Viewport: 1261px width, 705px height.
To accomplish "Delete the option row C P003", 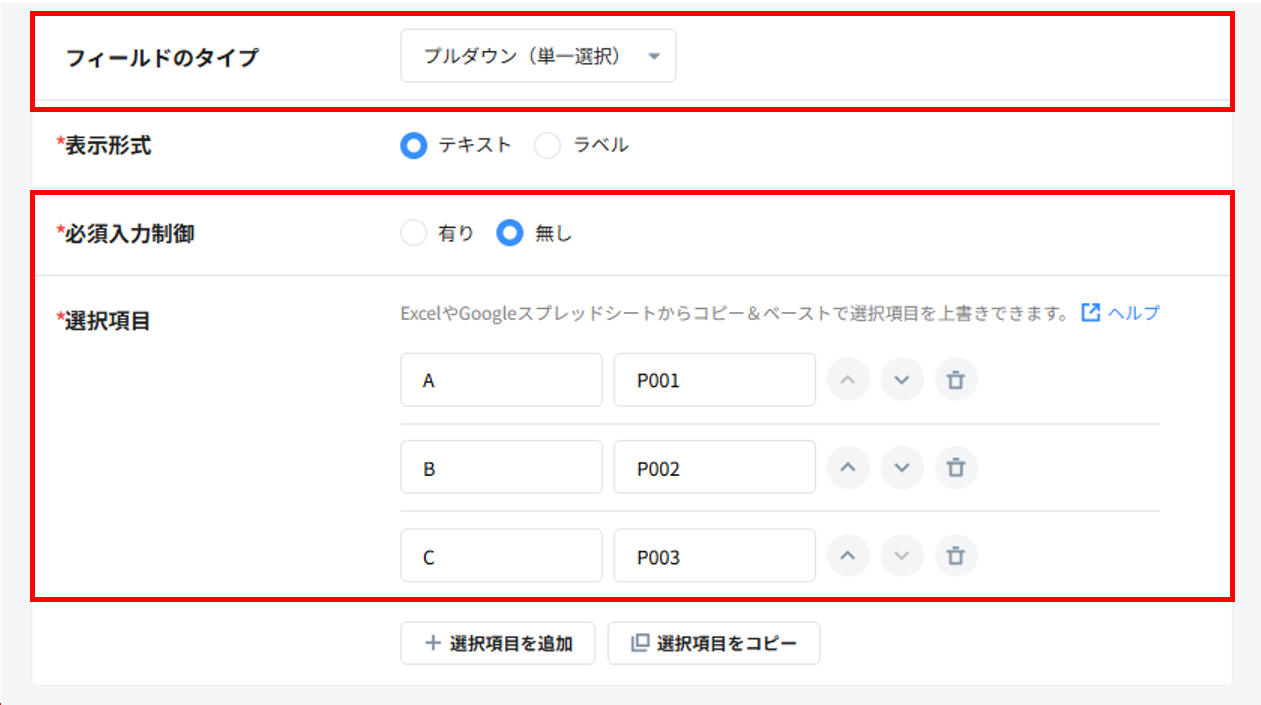I will (955, 556).
